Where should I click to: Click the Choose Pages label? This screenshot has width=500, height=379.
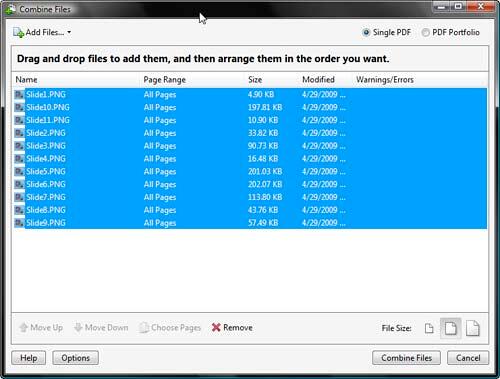pyautogui.click(x=176, y=328)
